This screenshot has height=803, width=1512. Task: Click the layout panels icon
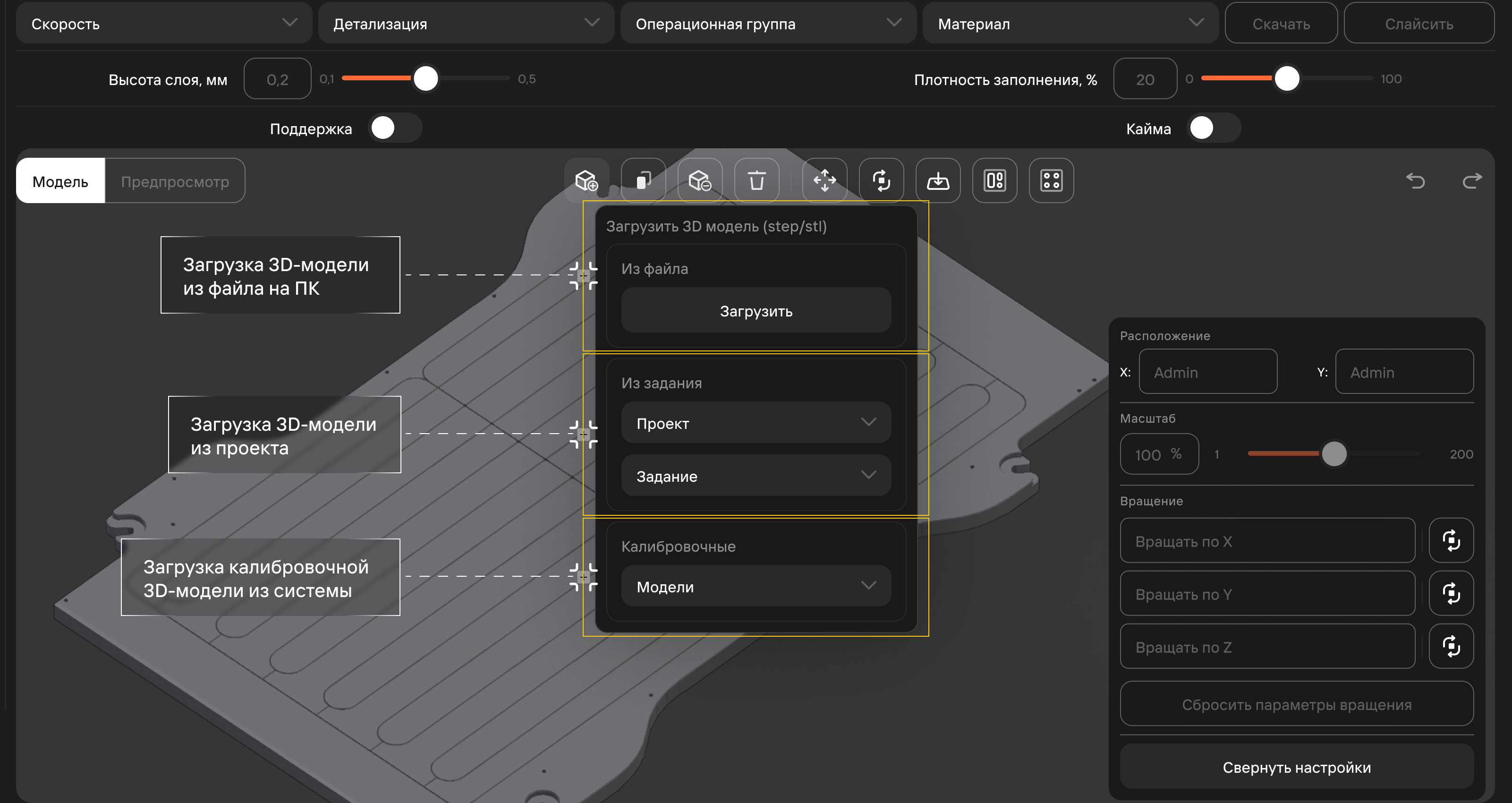click(x=995, y=180)
